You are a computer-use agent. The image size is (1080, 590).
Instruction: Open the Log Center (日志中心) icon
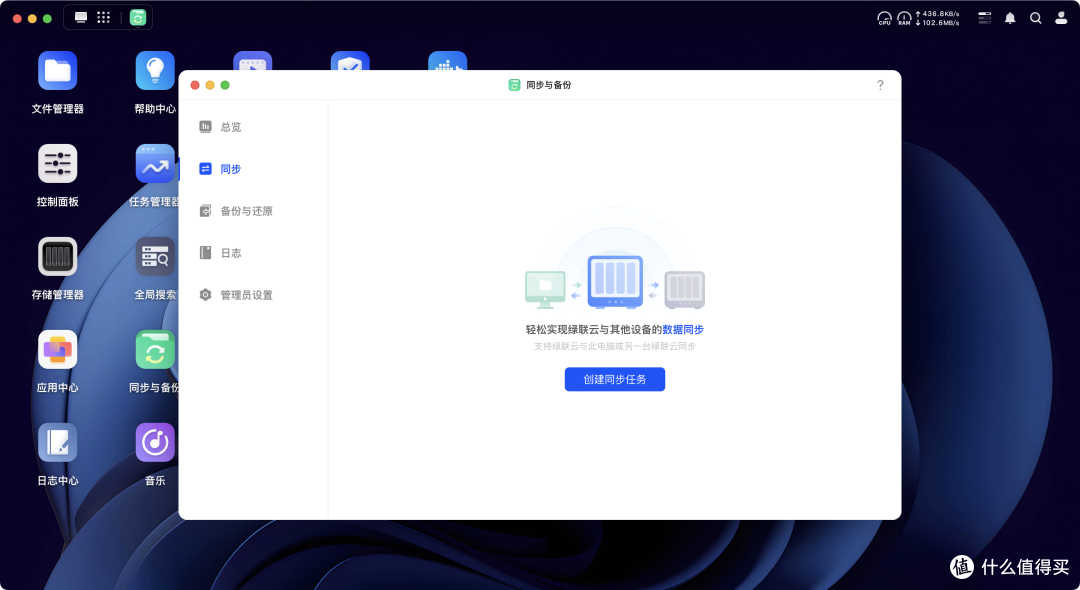point(58,443)
